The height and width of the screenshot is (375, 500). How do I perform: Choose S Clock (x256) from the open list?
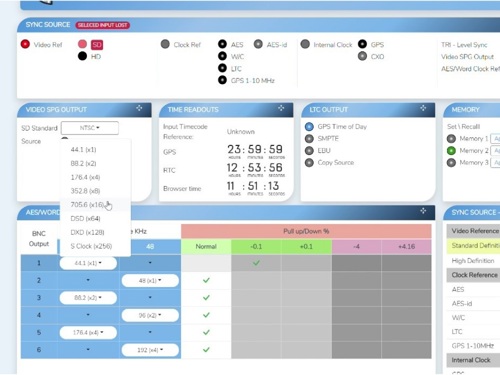click(95, 246)
